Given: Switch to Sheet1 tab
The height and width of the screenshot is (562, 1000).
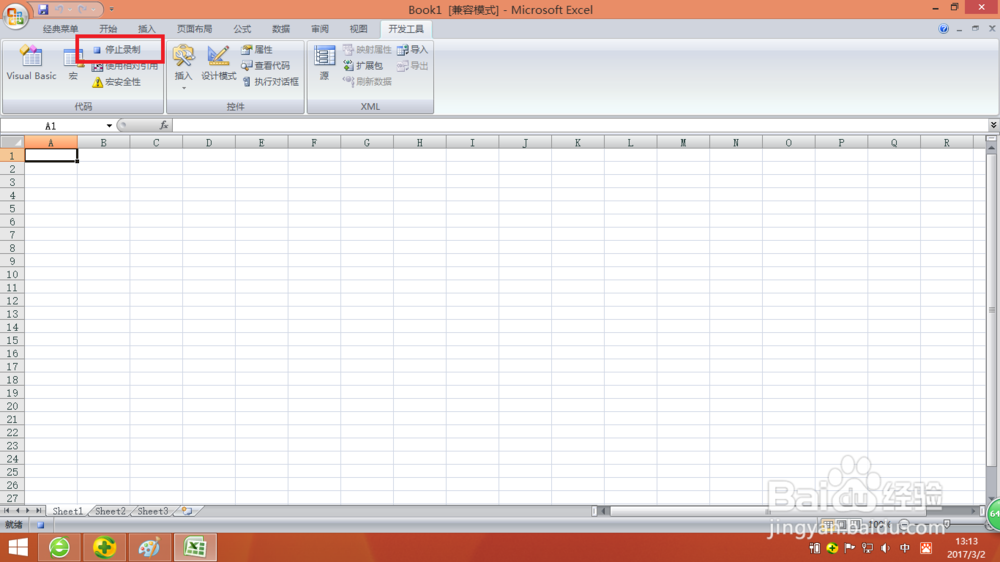Looking at the screenshot, I should 67,511.
